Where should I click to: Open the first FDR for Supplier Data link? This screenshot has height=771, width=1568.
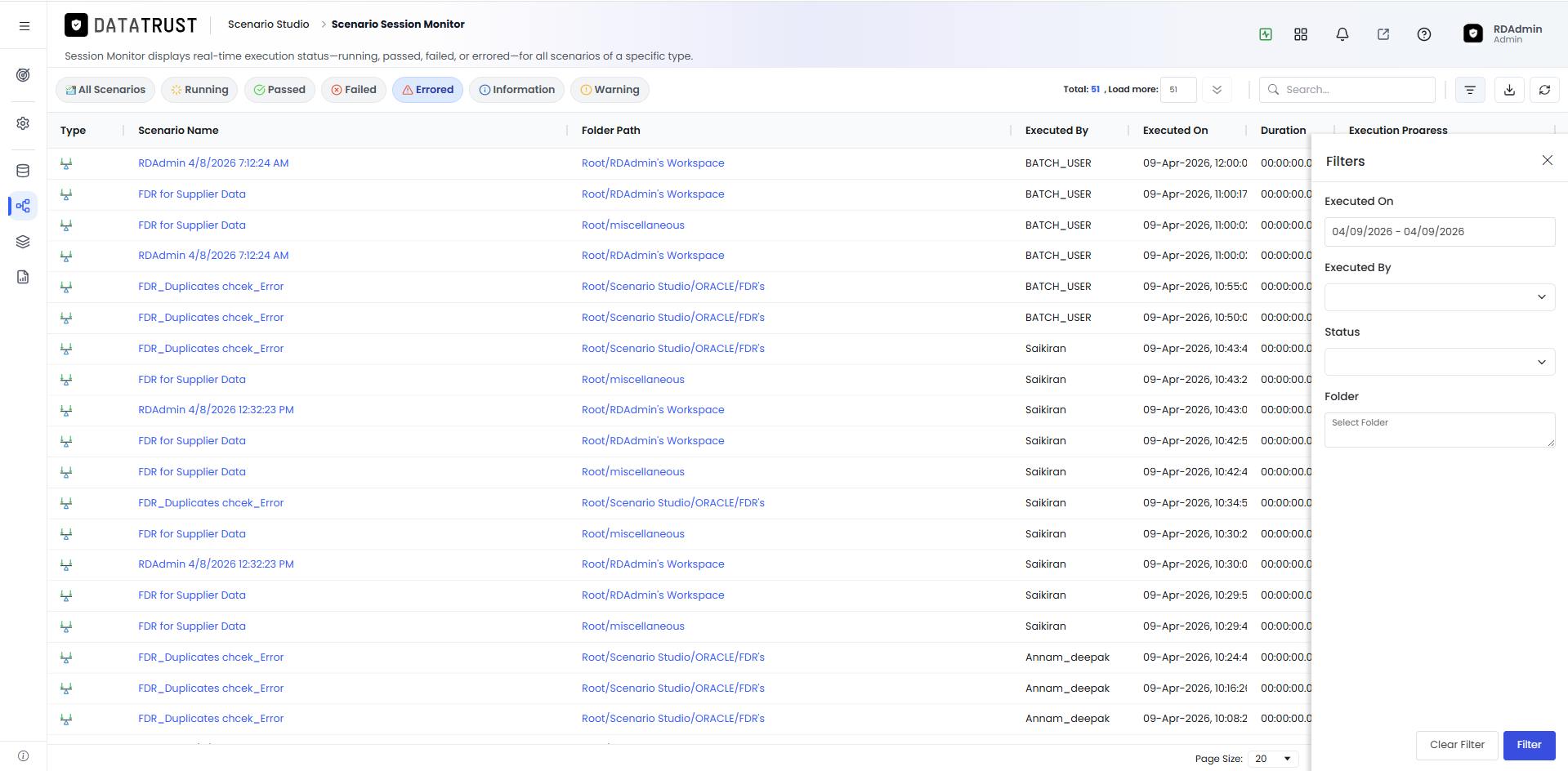coord(192,194)
